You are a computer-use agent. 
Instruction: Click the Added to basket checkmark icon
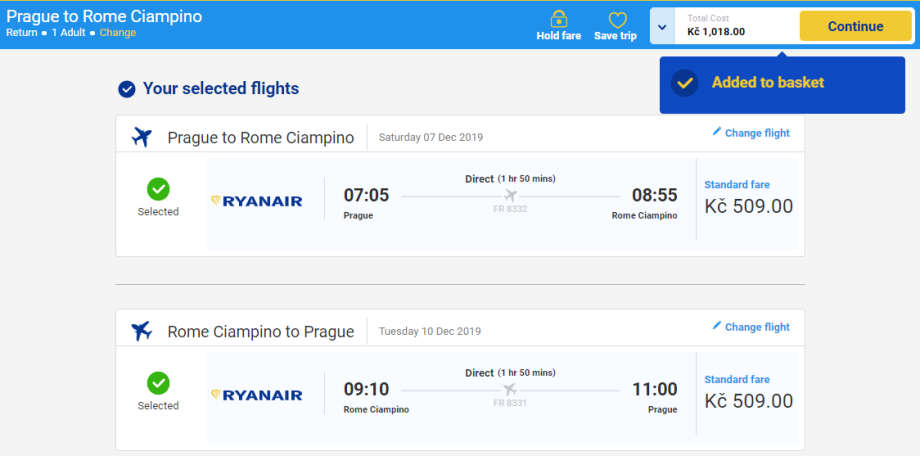pos(684,83)
